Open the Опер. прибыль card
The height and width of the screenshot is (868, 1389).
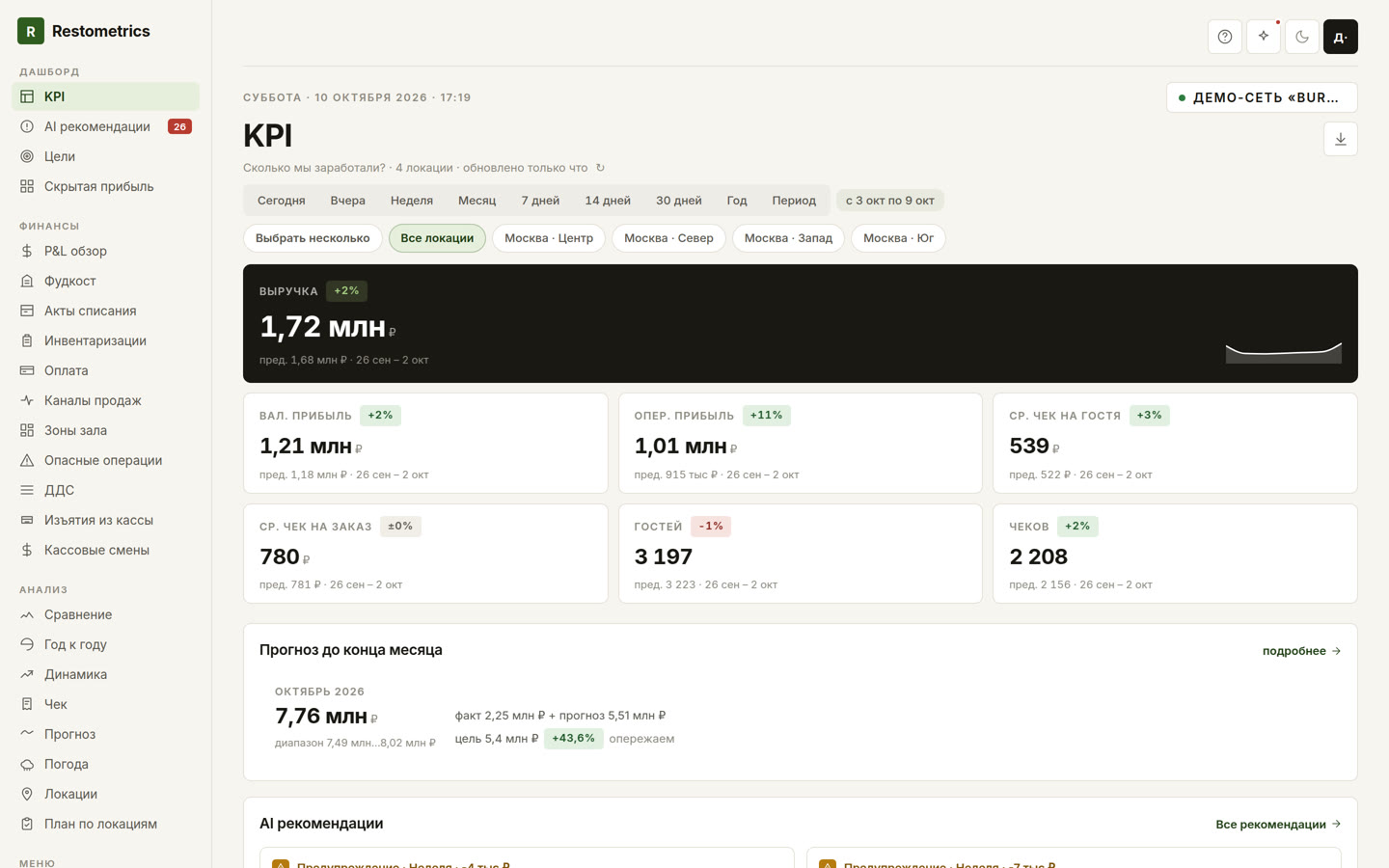coord(801,443)
